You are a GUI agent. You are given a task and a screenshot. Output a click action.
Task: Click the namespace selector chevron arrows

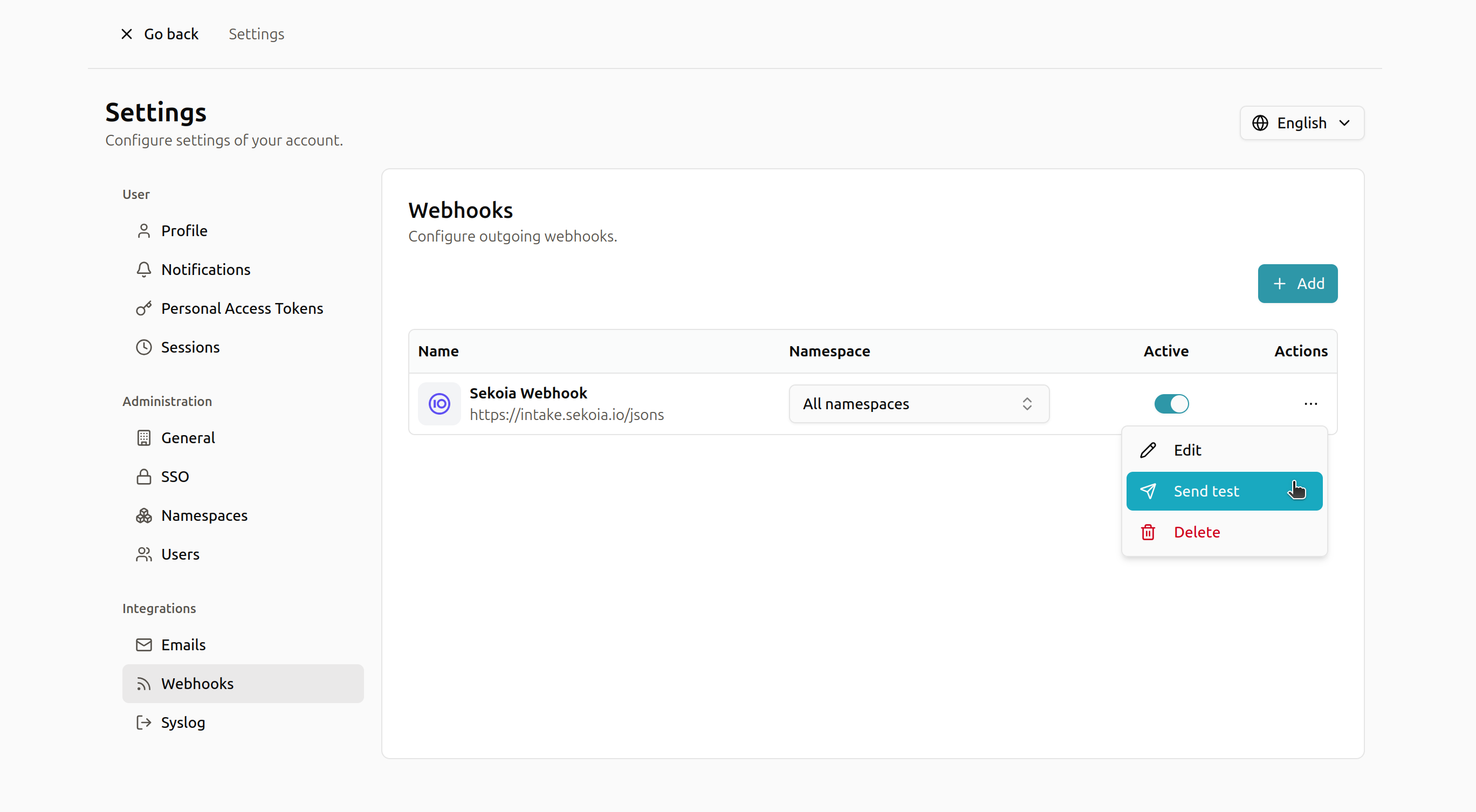[1027, 404]
